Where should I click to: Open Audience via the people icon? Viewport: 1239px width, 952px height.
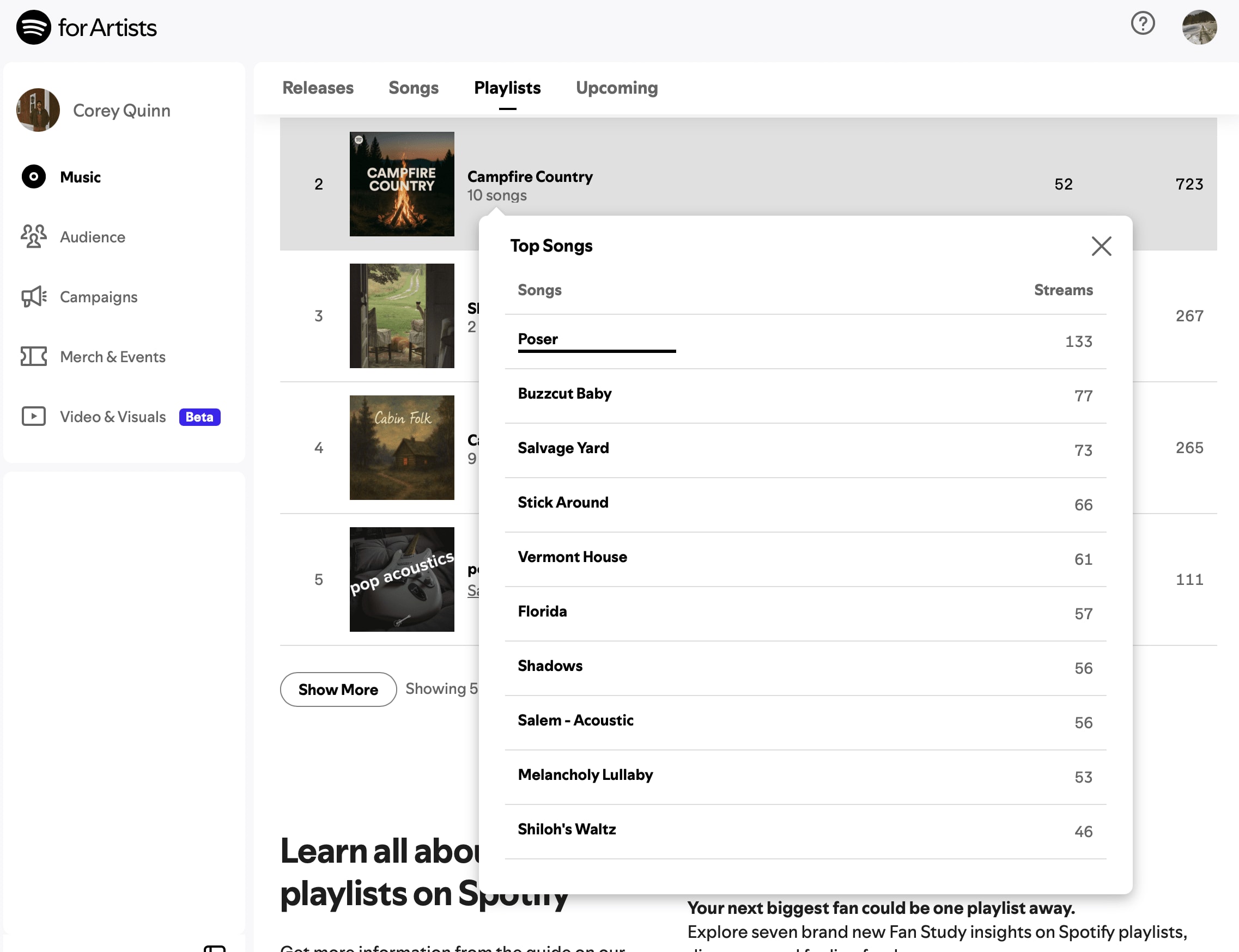[33, 236]
